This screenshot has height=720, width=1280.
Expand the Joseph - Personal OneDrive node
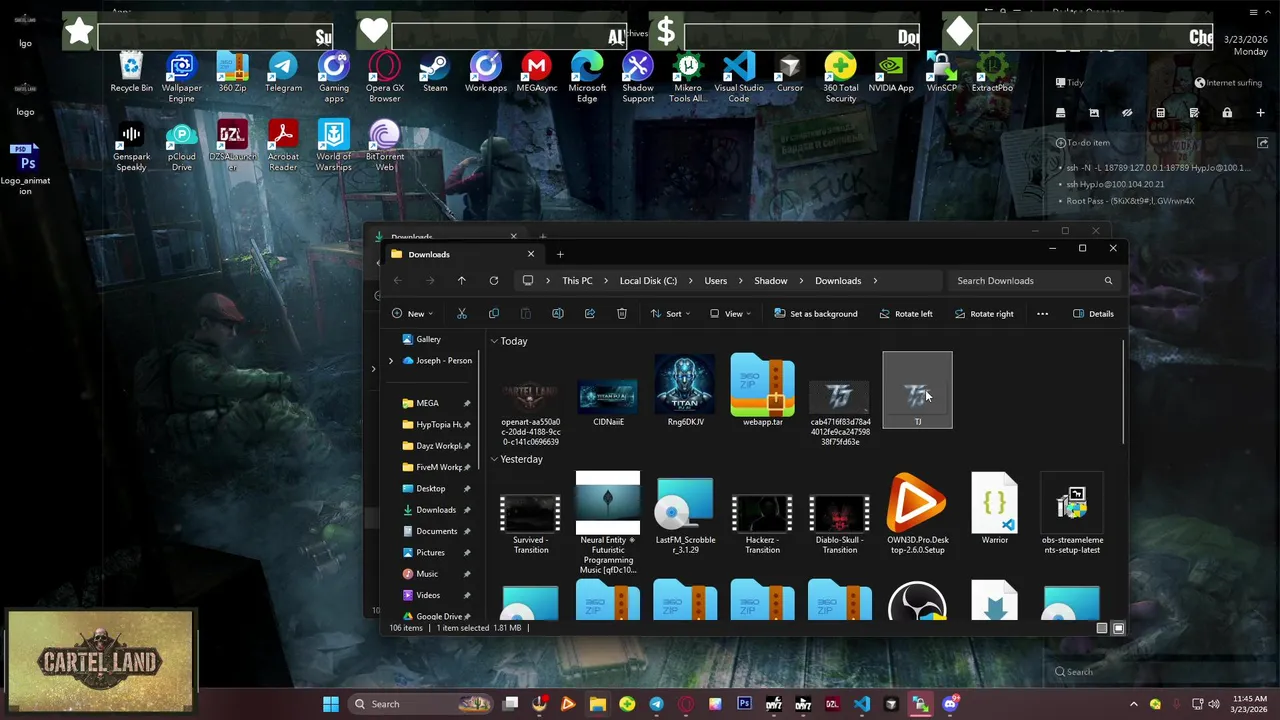point(391,361)
